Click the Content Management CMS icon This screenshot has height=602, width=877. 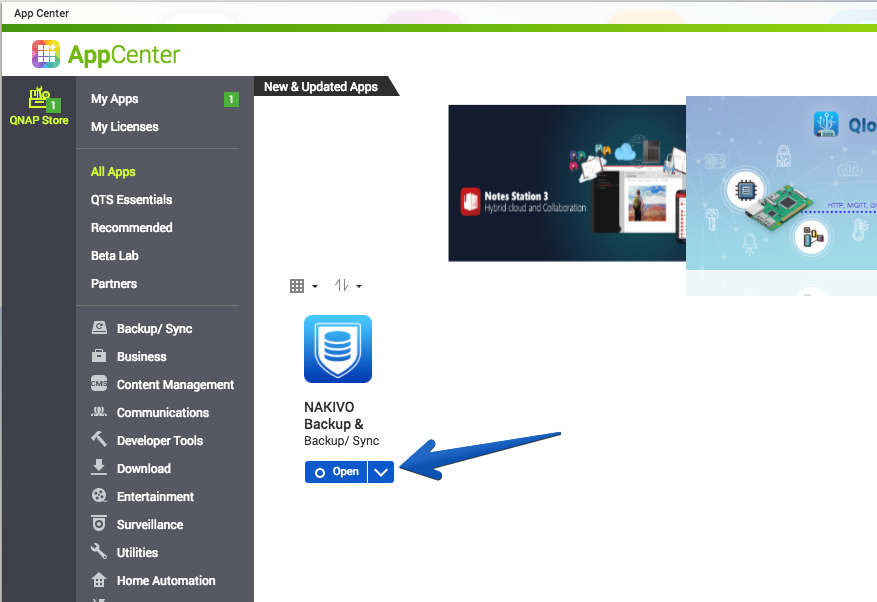99,384
